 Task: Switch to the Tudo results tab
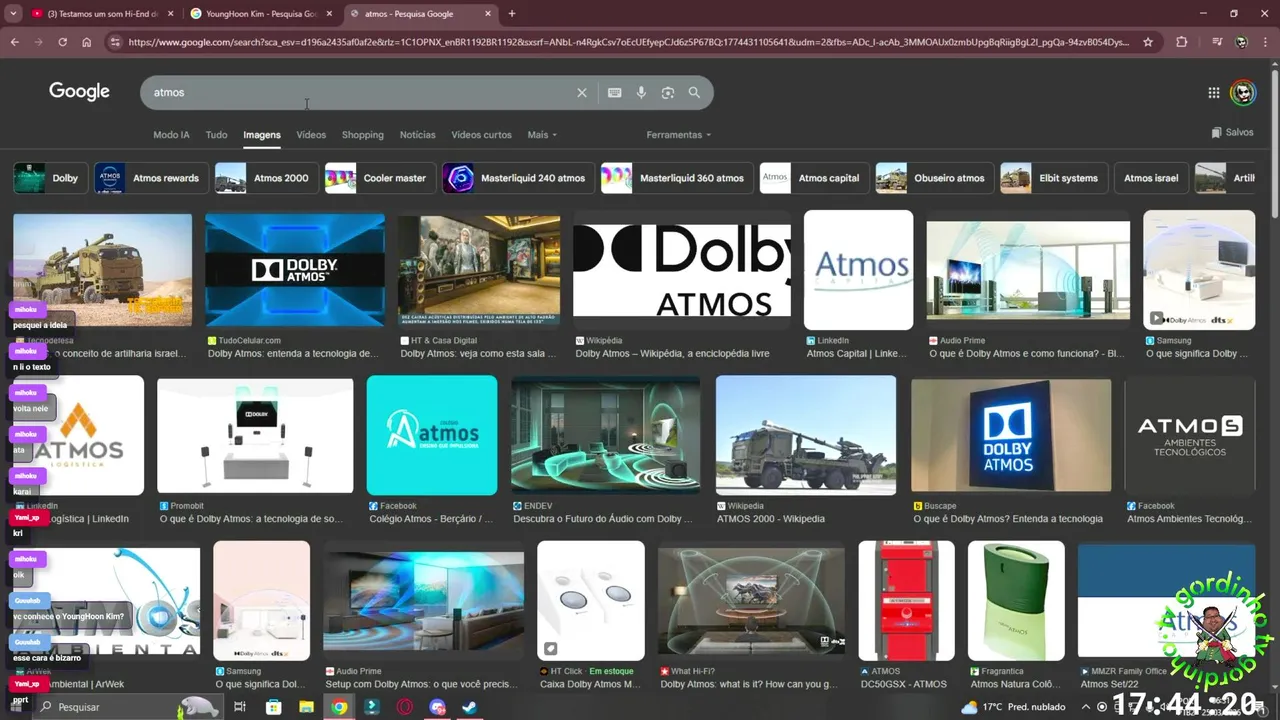pos(216,135)
